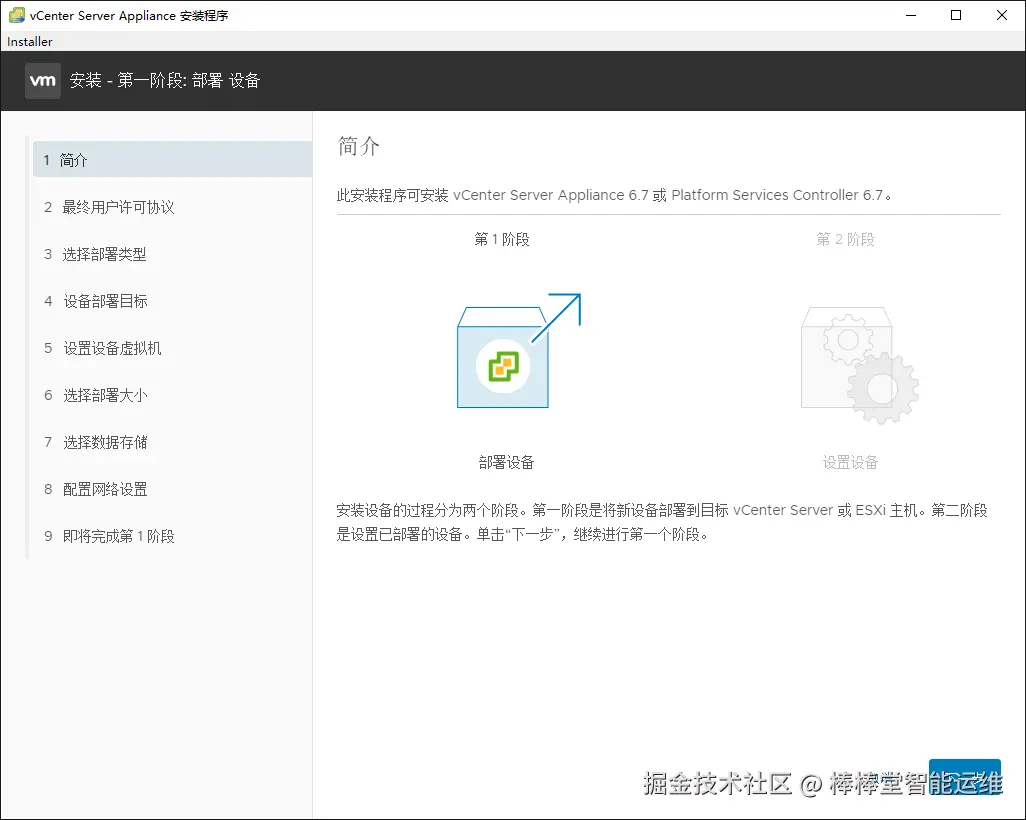Open the Installer menu
This screenshot has width=1026, height=820.
29,42
